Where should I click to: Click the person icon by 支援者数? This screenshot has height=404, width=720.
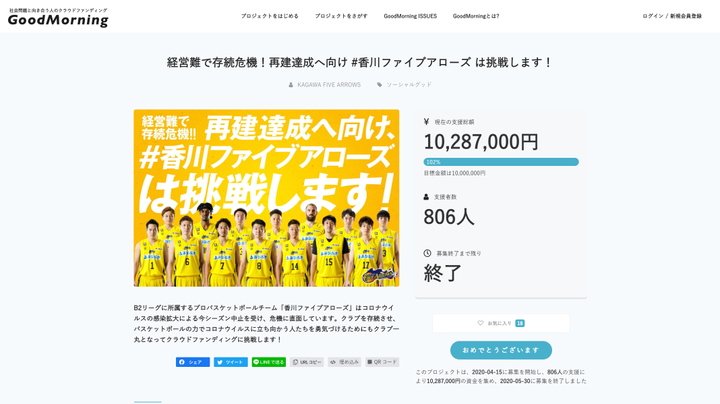[x=426, y=197]
